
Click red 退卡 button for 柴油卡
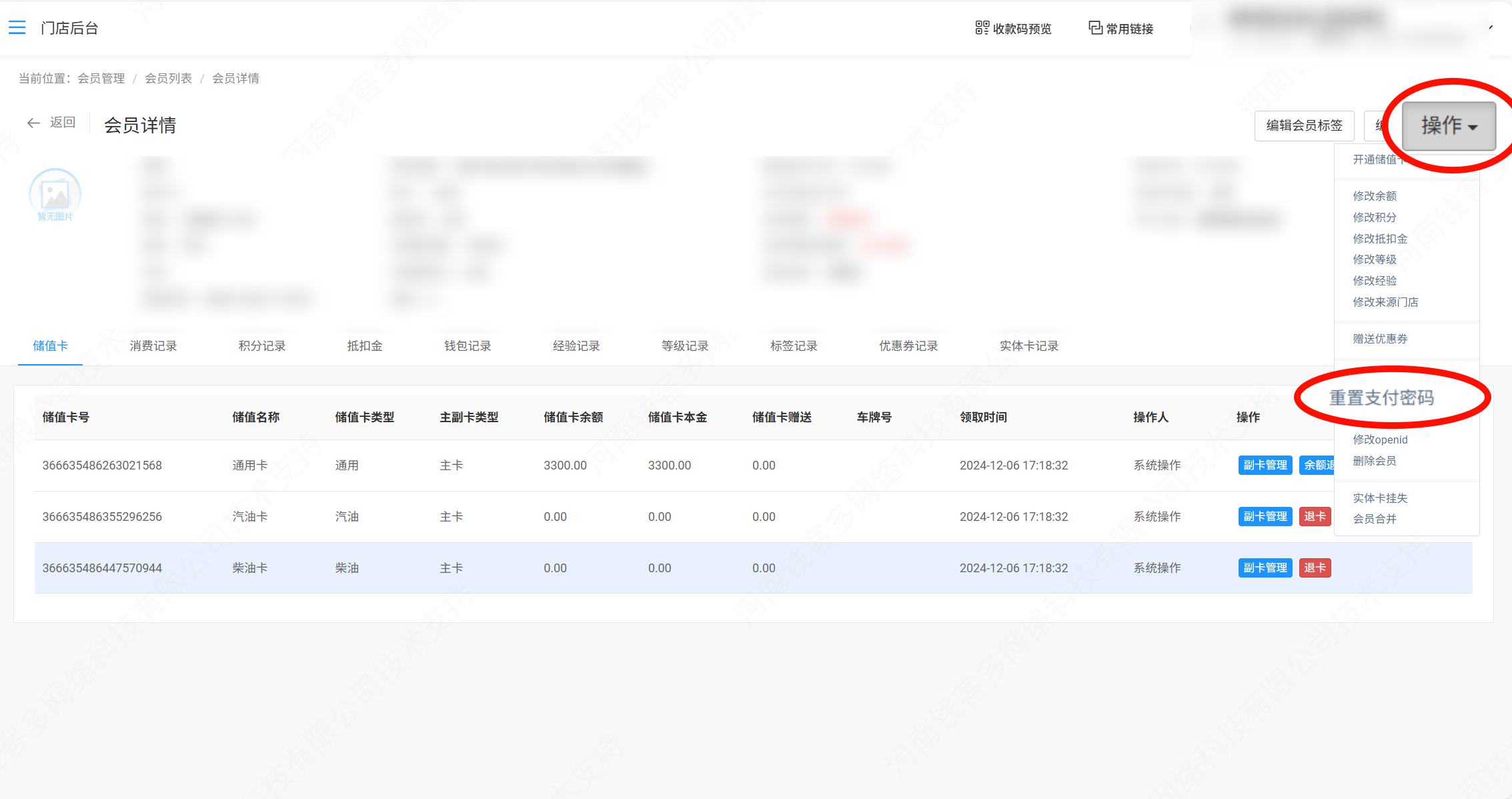coord(1314,568)
